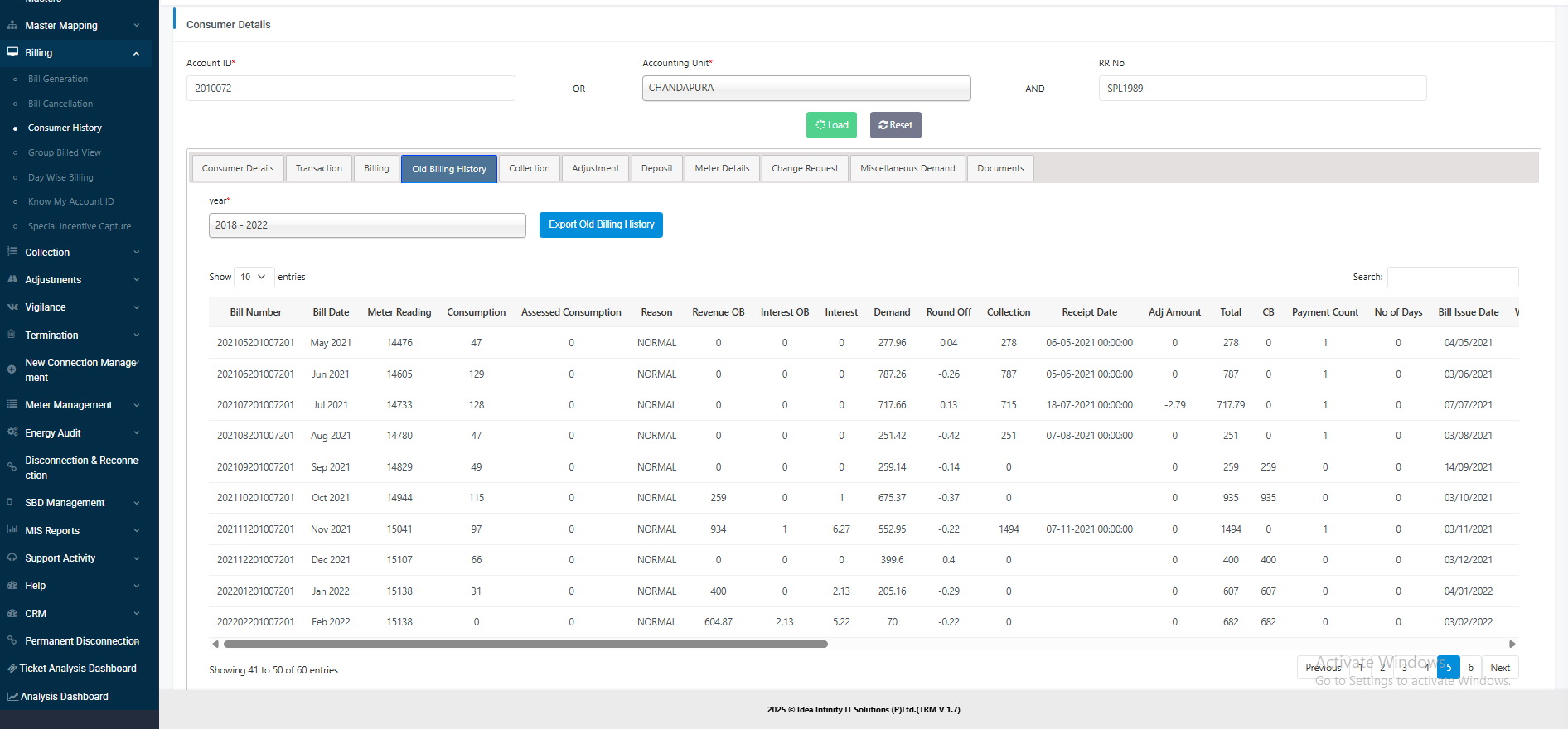Viewport: 1568px width, 729px height.
Task: Sort by the Bill Number column header
Action: pyautogui.click(x=256, y=312)
